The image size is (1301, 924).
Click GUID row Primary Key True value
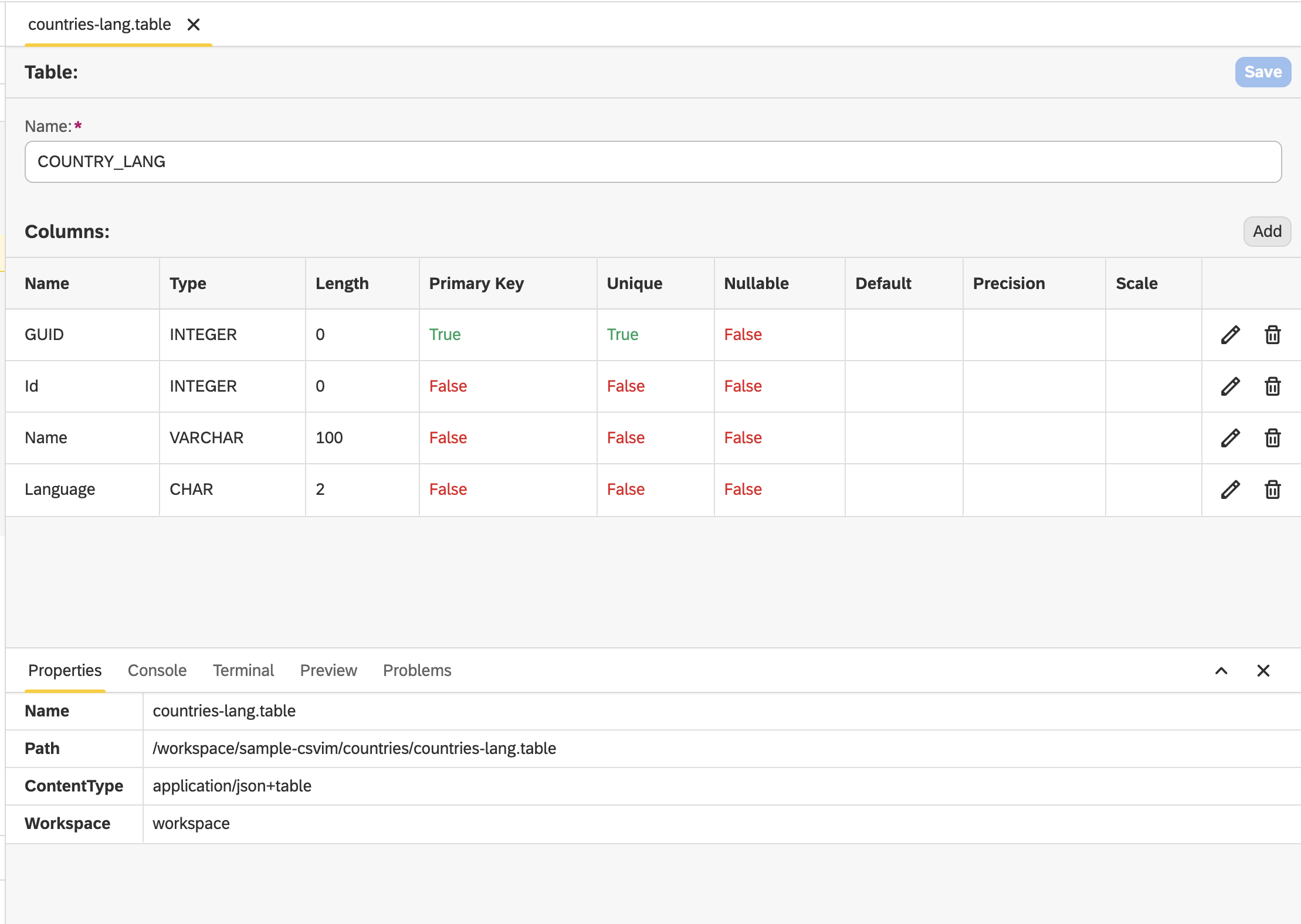(x=445, y=335)
